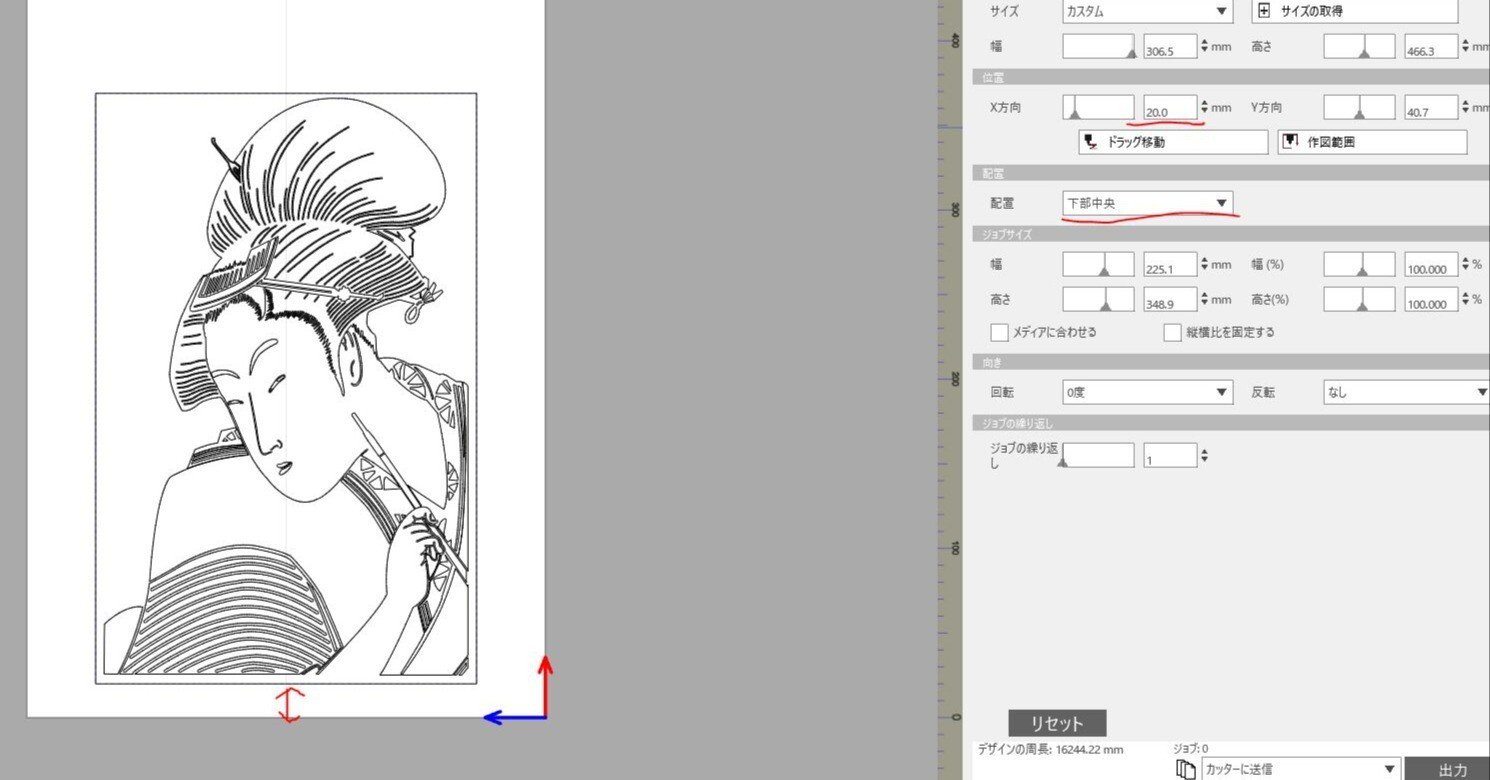Click the geisha artwork in the preview
Image resolution: width=1490 pixels, height=780 pixels.
point(286,389)
